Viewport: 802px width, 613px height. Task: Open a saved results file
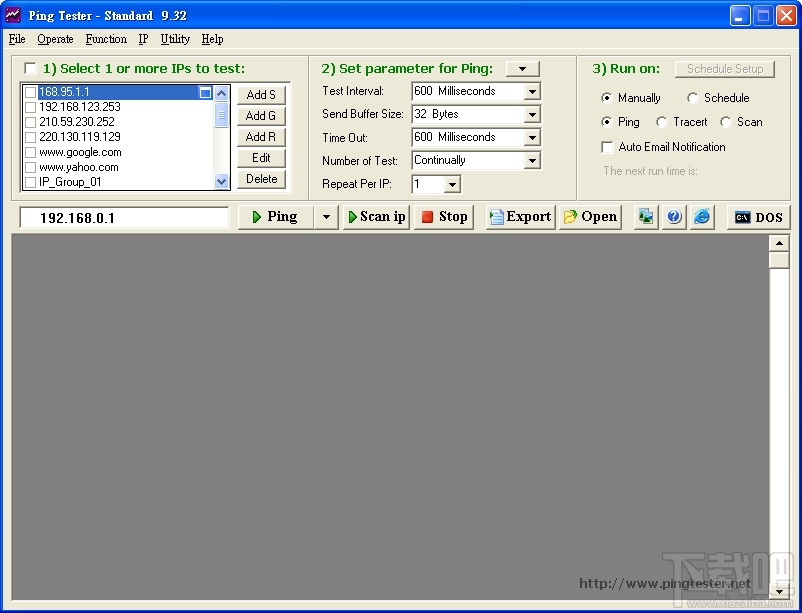point(590,217)
